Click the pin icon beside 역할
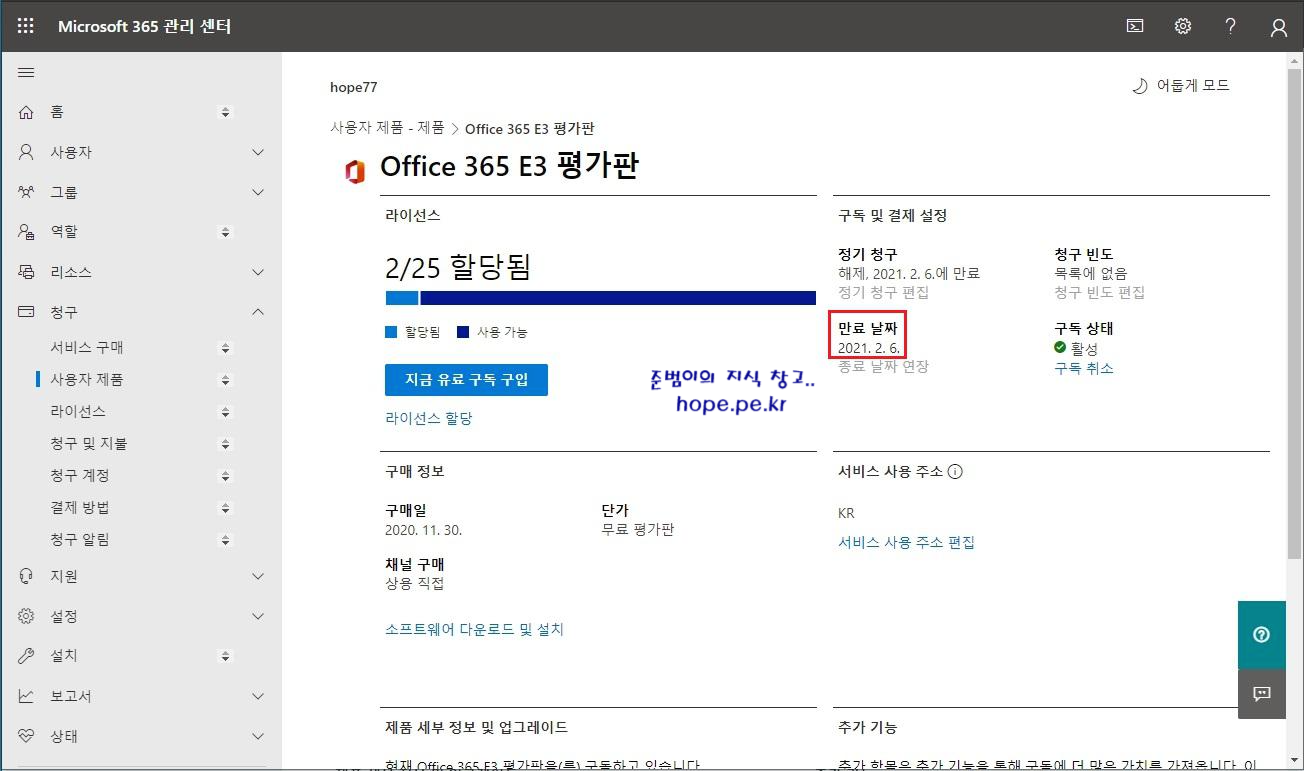Viewport: 1304px width, 771px height. tap(225, 232)
